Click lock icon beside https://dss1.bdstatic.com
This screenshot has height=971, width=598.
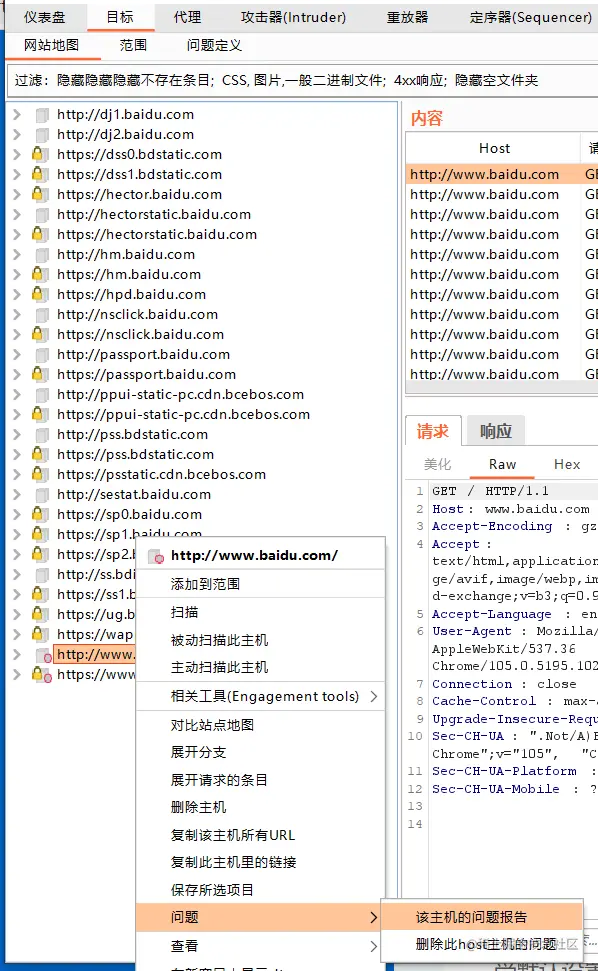(39, 174)
